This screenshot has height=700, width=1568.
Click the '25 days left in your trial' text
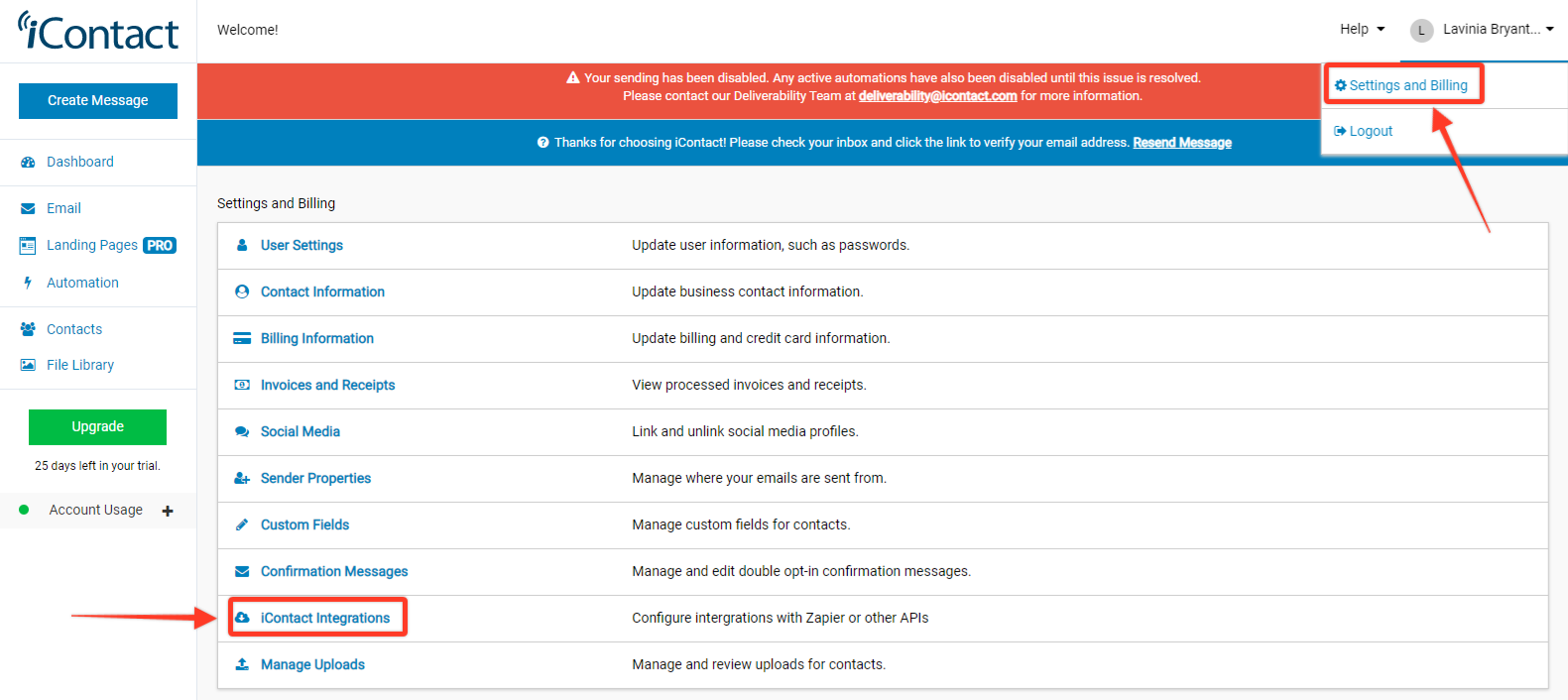point(97,466)
